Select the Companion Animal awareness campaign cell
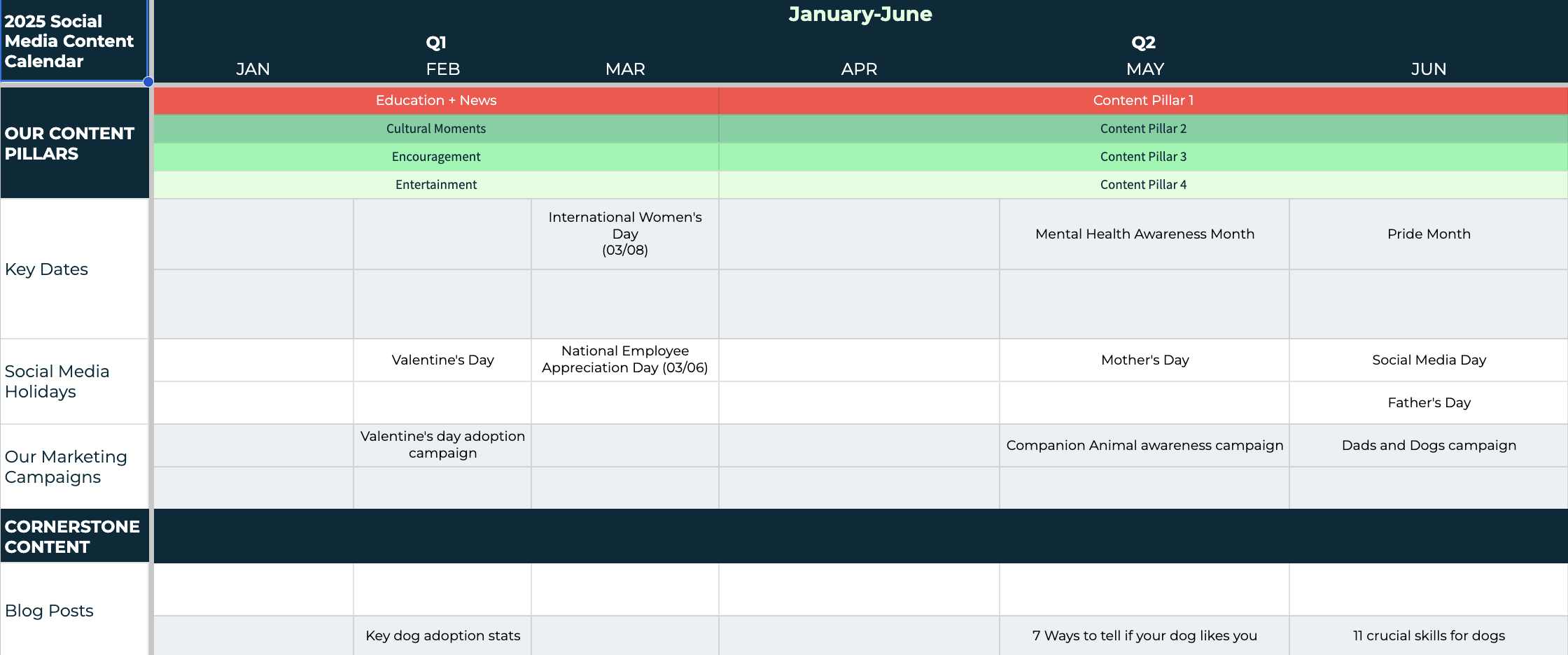Image resolution: width=1568 pixels, height=655 pixels. 1144,445
